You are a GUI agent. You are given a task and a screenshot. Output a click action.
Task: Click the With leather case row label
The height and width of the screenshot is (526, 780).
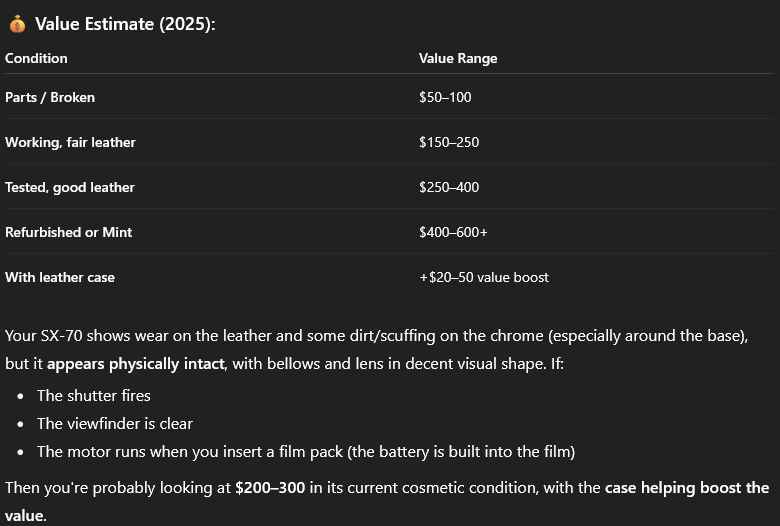[x=60, y=277]
